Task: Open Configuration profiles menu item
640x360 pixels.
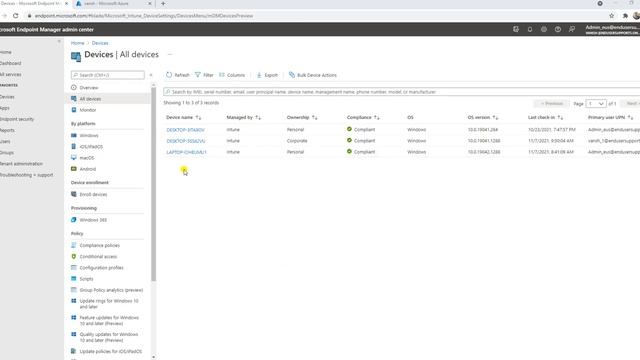Action: click(x=101, y=268)
